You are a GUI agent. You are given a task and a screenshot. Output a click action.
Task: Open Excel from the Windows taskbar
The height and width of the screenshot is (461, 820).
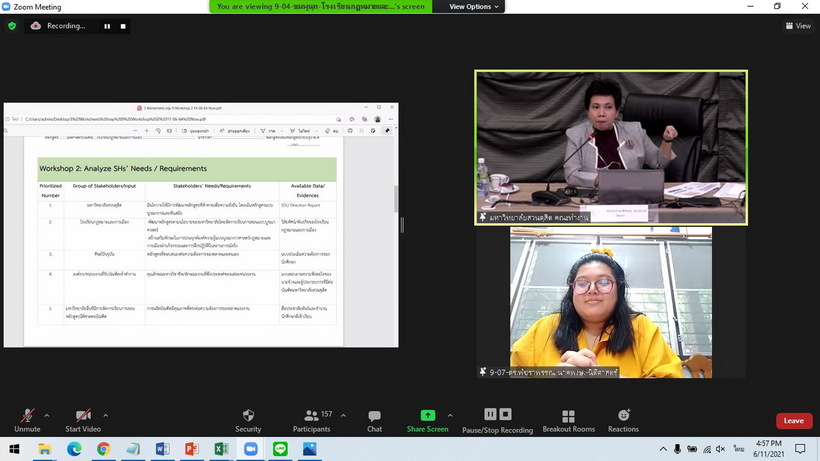click(x=220, y=449)
